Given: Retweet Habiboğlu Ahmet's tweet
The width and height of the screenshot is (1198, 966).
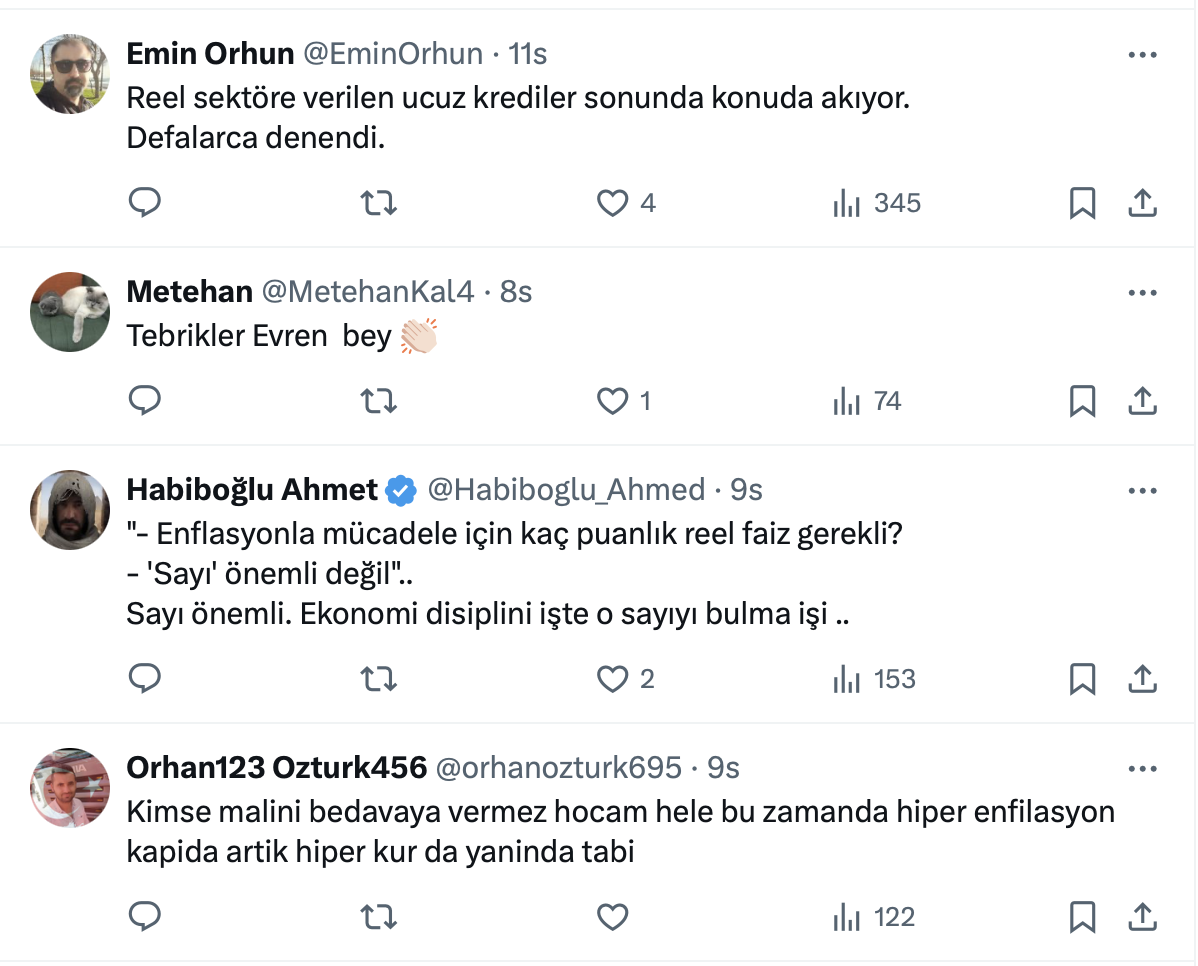Looking at the screenshot, I should 379,679.
